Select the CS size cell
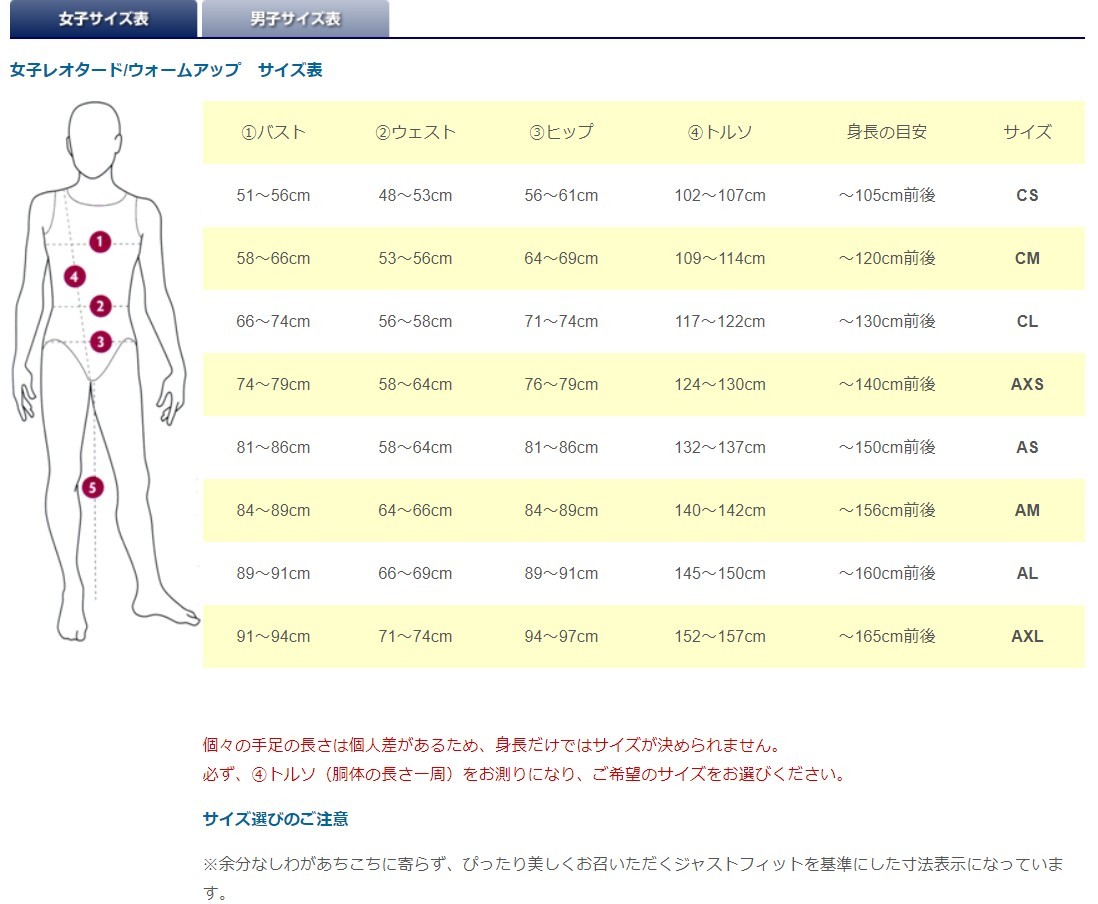 click(1027, 195)
